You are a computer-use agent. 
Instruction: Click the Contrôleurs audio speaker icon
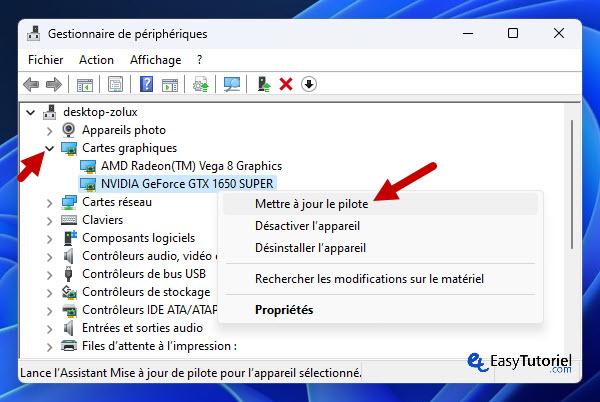pos(68,256)
